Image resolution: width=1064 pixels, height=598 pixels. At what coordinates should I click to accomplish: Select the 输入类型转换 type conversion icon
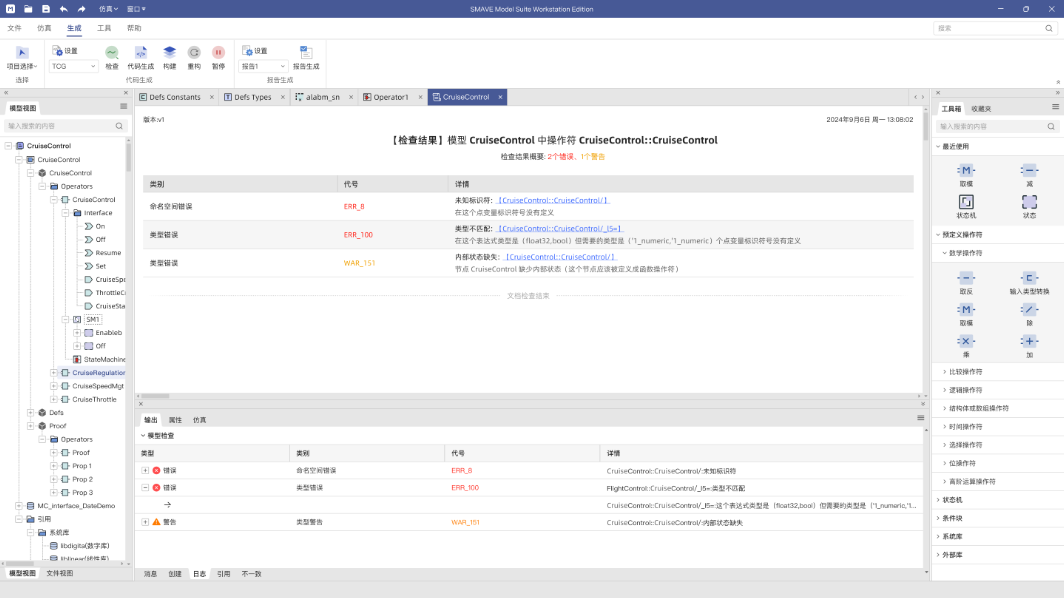[x=1029, y=278]
